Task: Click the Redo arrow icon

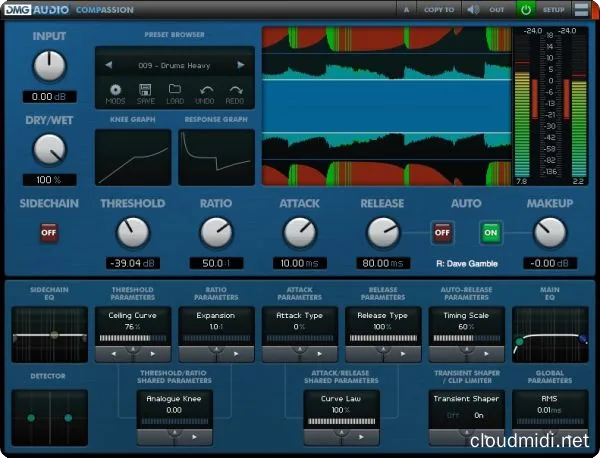Action: [x=235, y=90]
